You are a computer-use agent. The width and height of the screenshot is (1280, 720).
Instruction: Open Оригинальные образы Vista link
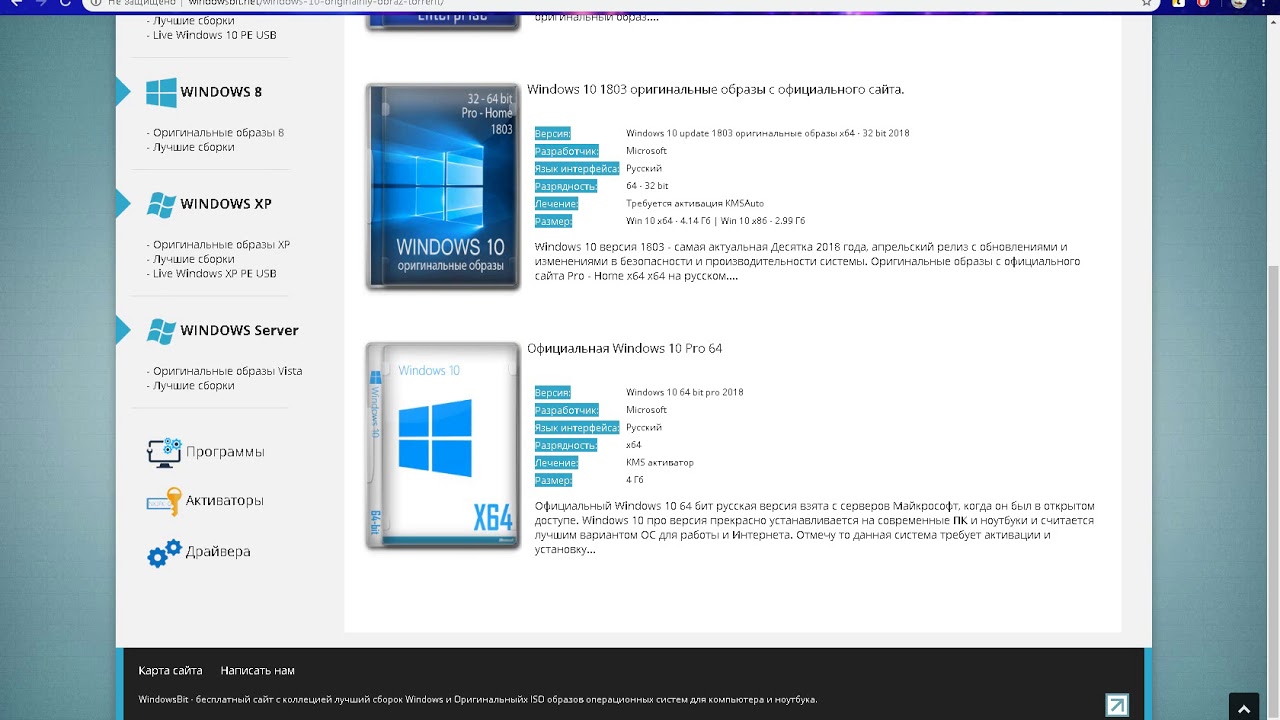coord(227,371)
